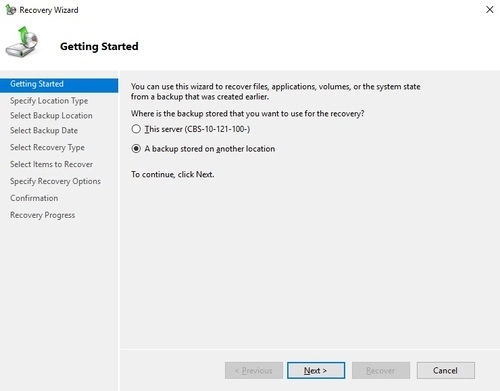The width and height of the screenshot is (500, 391).
Task: Open the Select Items to Recover step
Action: tap(51, 164)
